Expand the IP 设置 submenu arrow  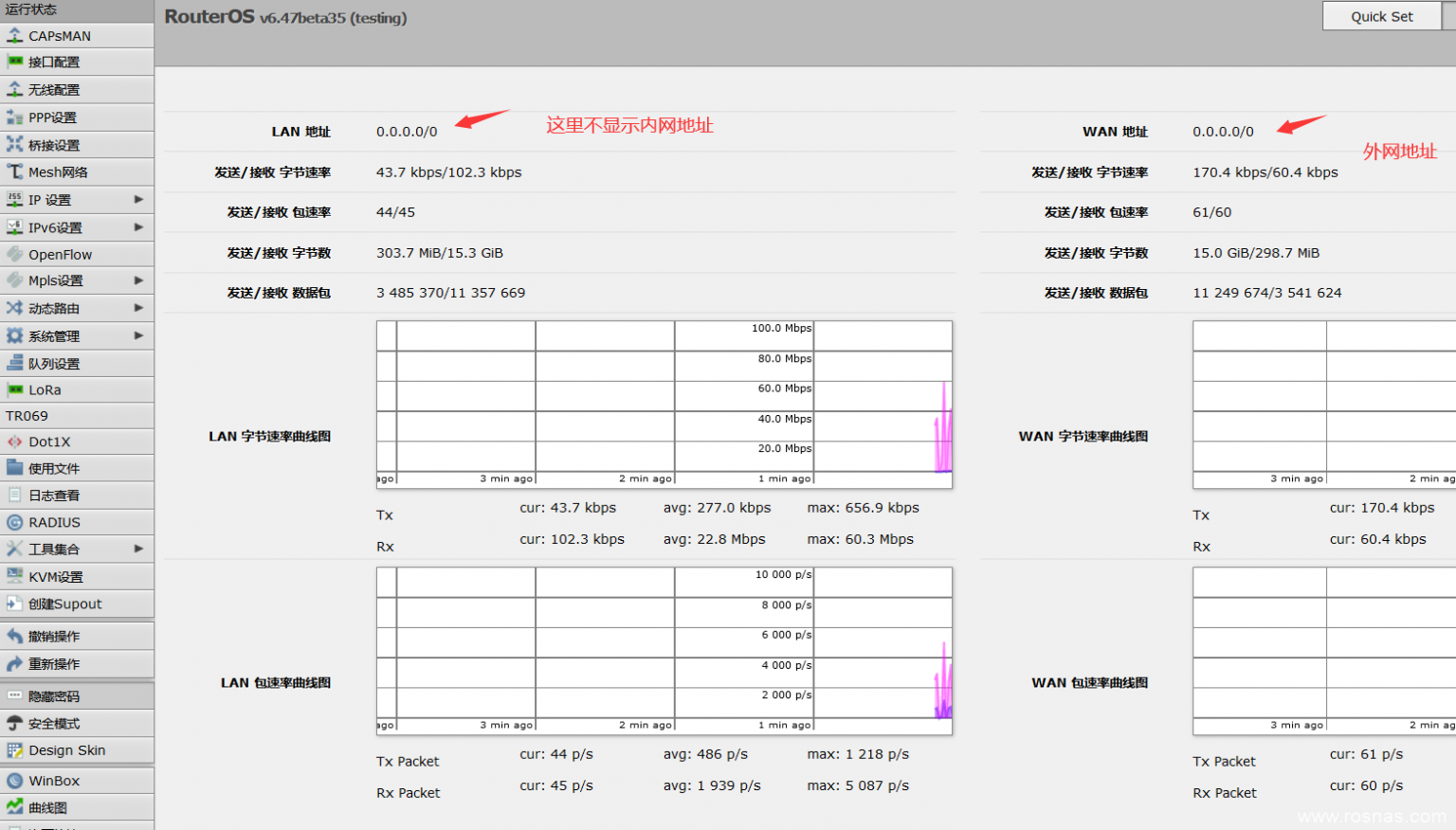click(138, 200)
